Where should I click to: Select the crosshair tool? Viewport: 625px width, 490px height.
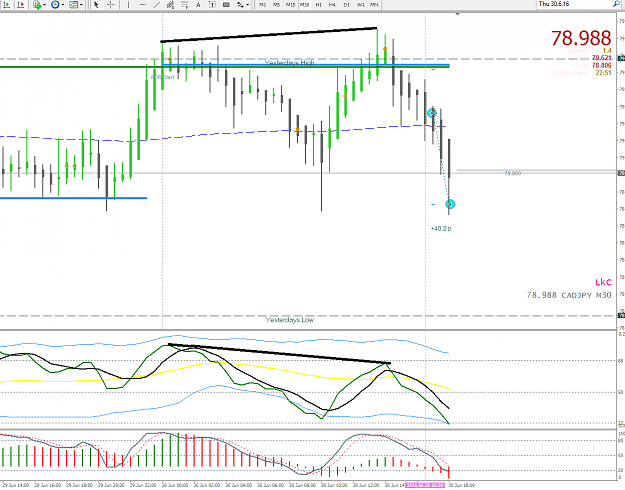(110, 4)
